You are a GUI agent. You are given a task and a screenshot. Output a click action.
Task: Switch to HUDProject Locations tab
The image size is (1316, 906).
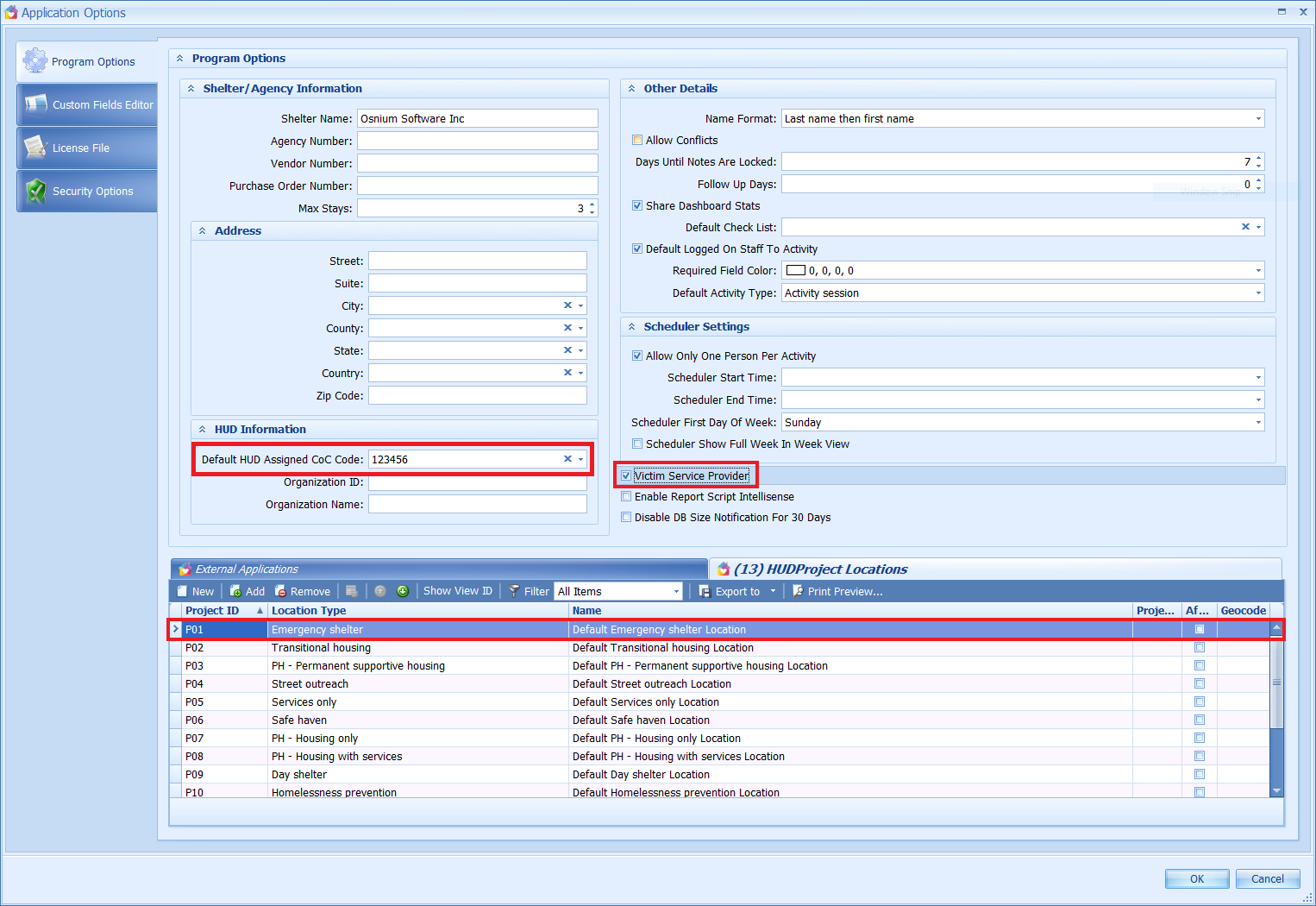[x=996, y=569]
